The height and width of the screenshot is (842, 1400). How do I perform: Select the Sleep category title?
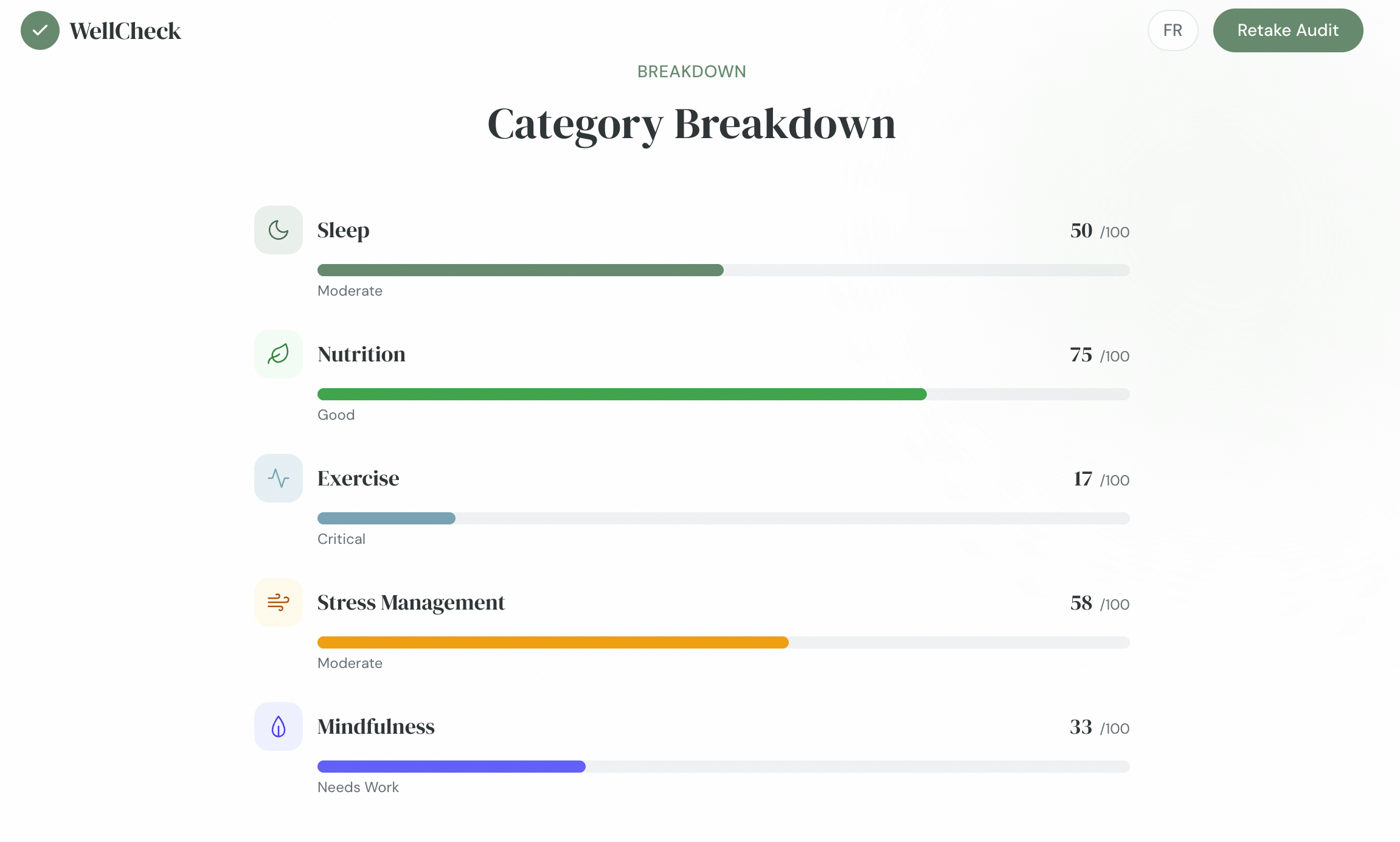(344, 231)
